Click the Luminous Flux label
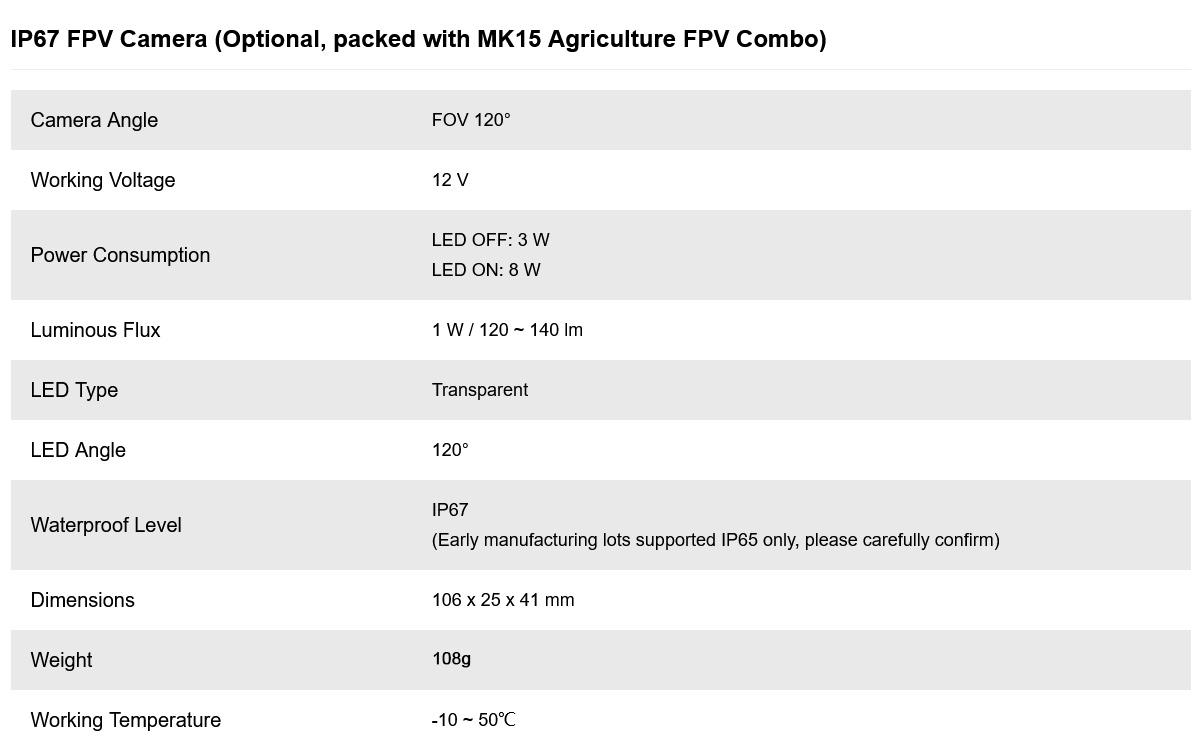1200x744 pixels. coord(95,330)
